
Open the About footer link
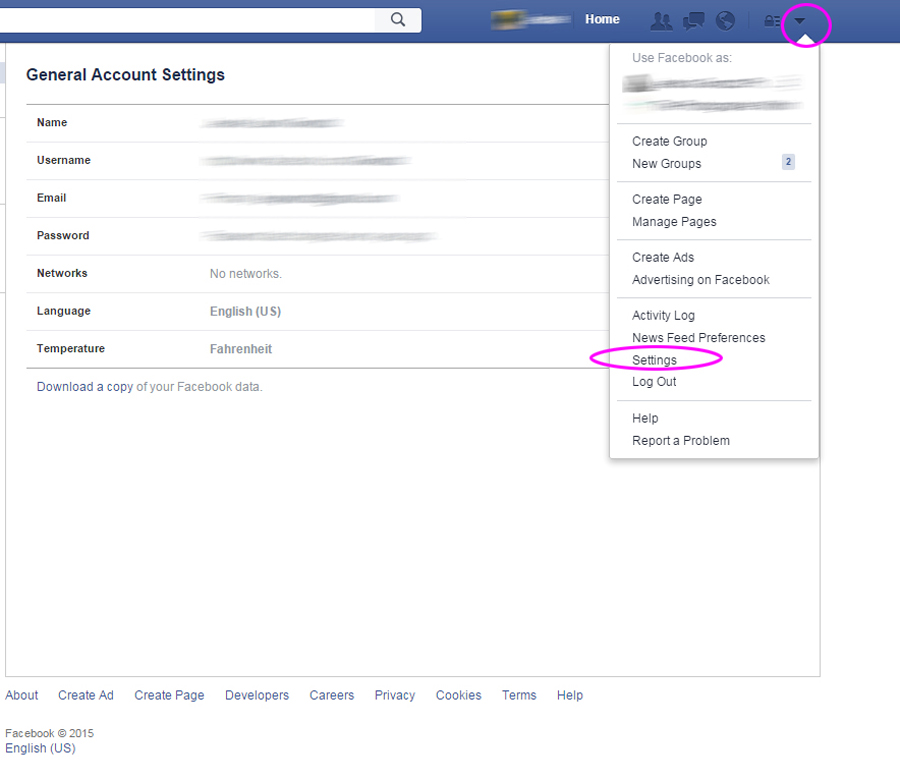pyautogui.click(x=22, y=695)
